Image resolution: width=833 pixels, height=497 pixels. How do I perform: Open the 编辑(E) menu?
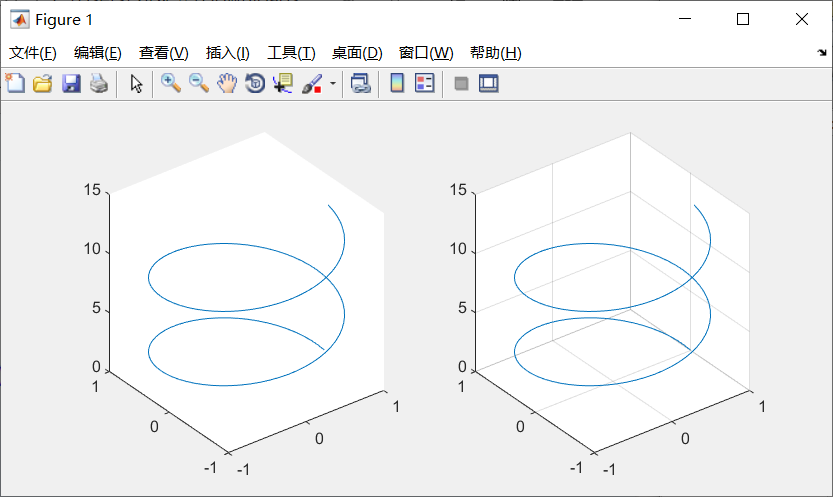coord(98,53)
